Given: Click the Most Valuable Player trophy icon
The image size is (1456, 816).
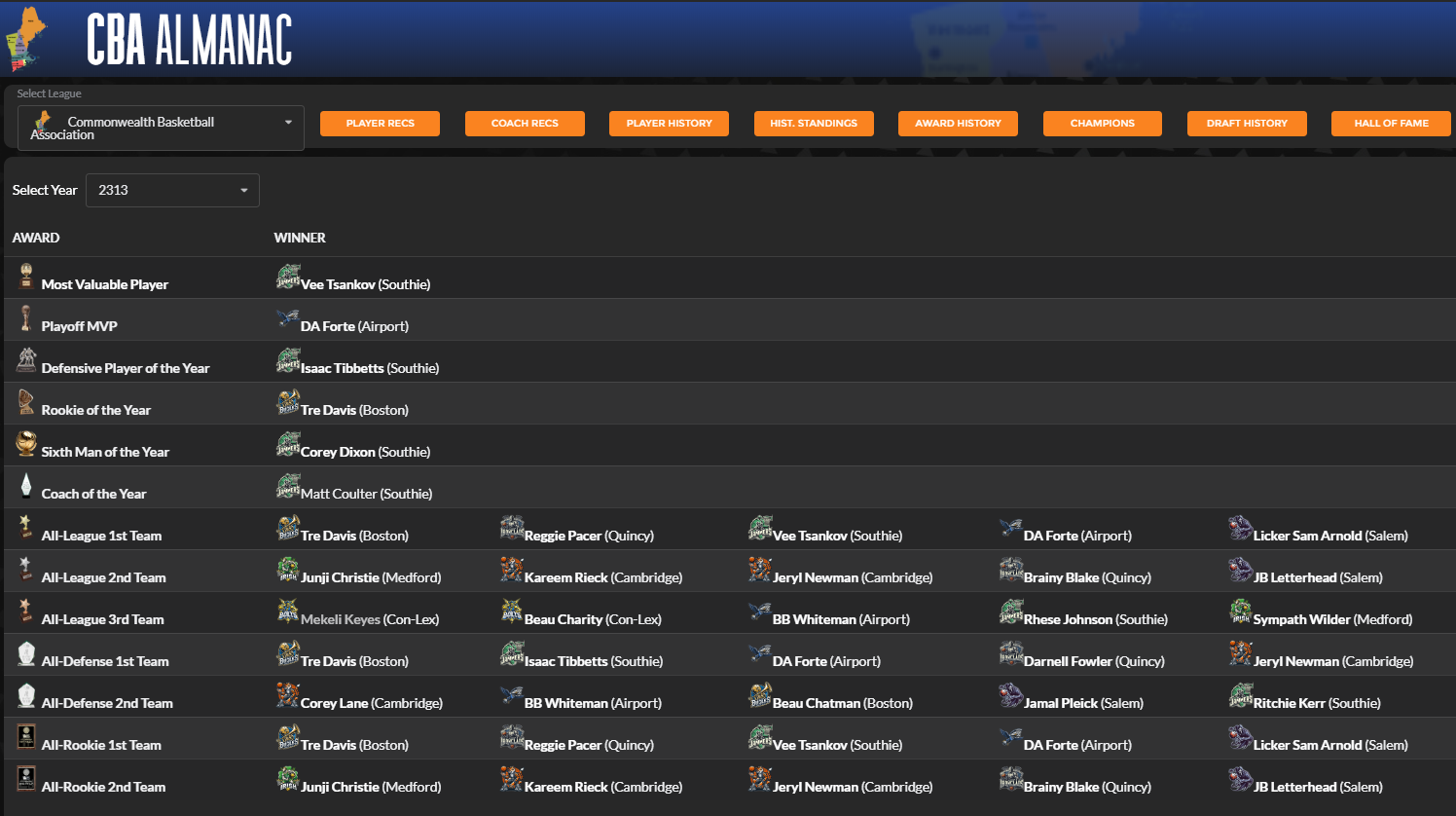Looking at the screenshot, I should [26, 277].
